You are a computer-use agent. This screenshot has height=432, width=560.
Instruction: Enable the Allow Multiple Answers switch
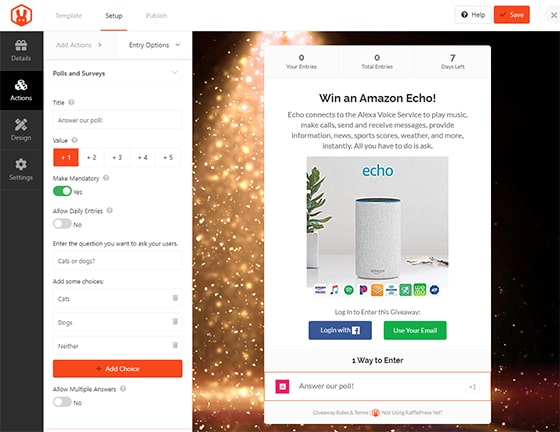[x=62, y=402]
